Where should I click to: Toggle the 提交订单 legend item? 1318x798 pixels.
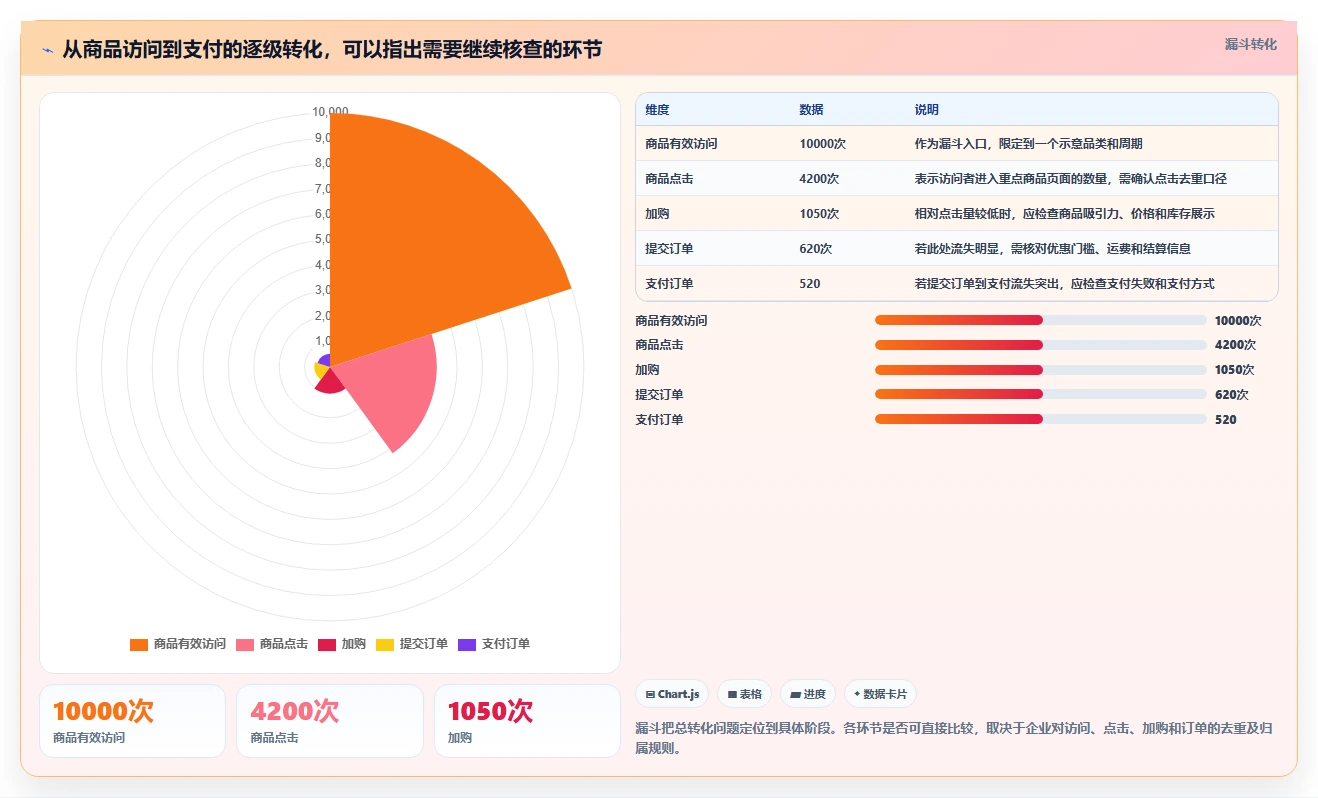coord(412,644)
